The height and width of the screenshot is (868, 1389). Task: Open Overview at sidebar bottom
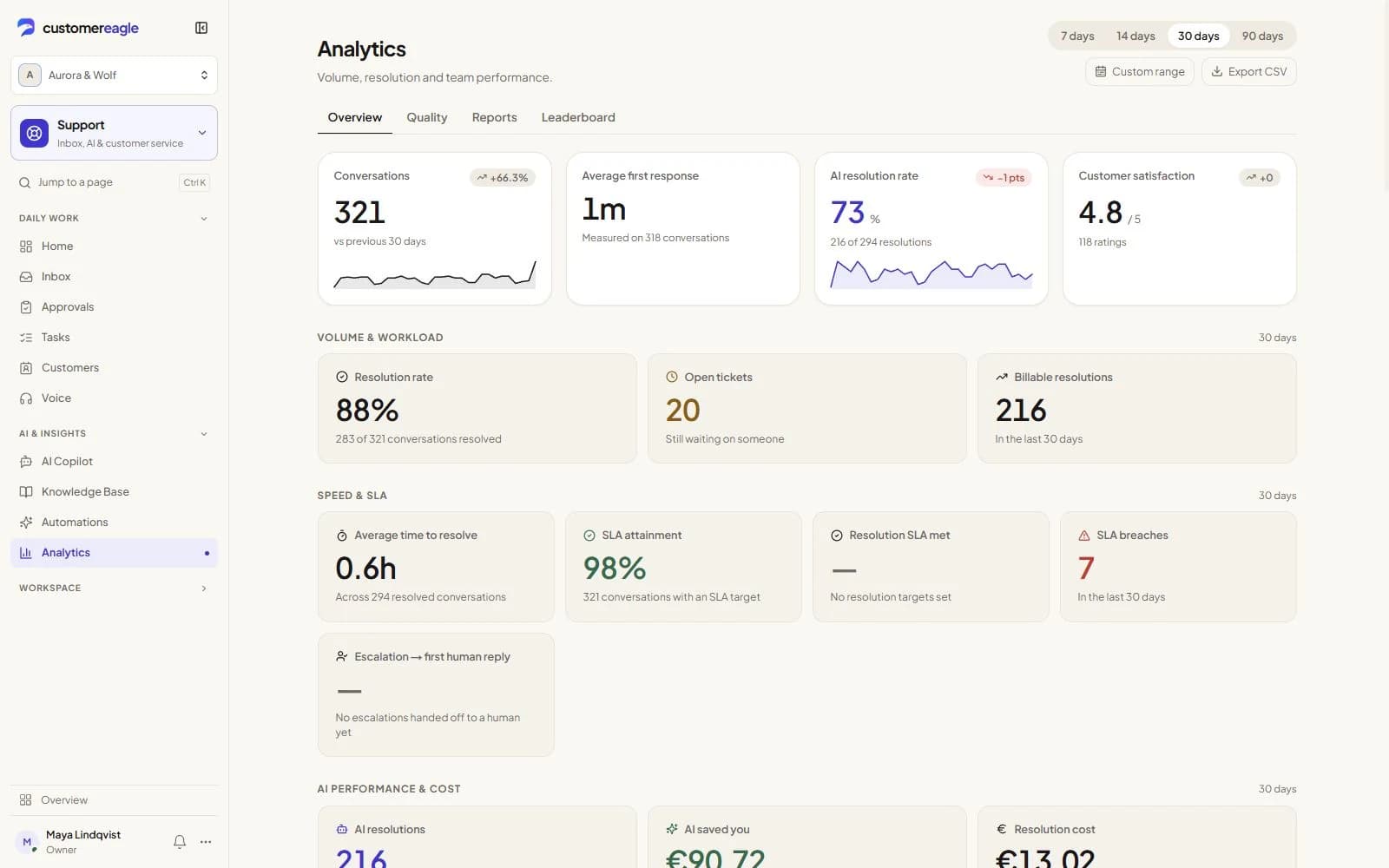pyautogui.click(x=114, y=800)
